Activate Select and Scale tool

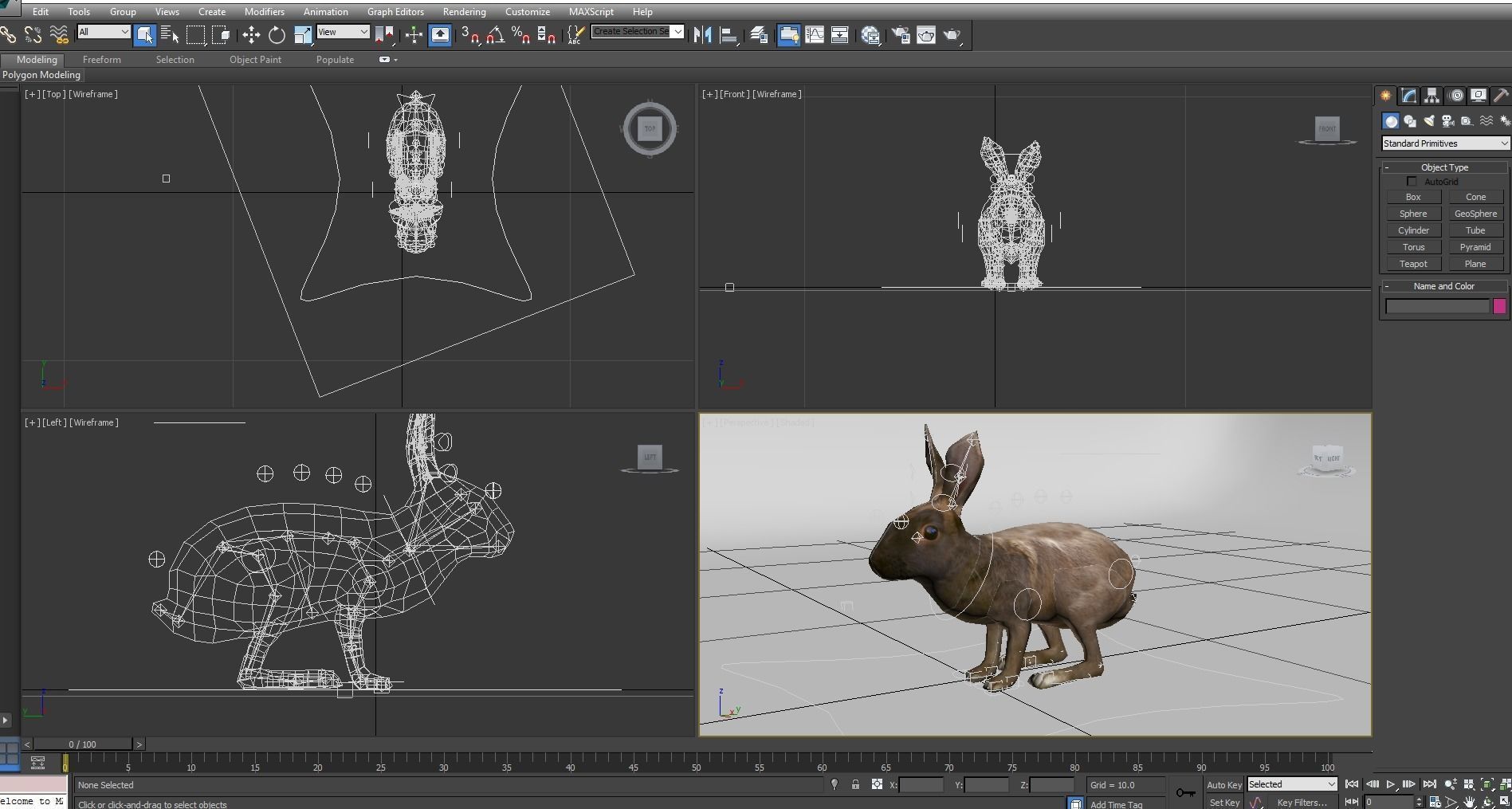click(x=302, y=34)
